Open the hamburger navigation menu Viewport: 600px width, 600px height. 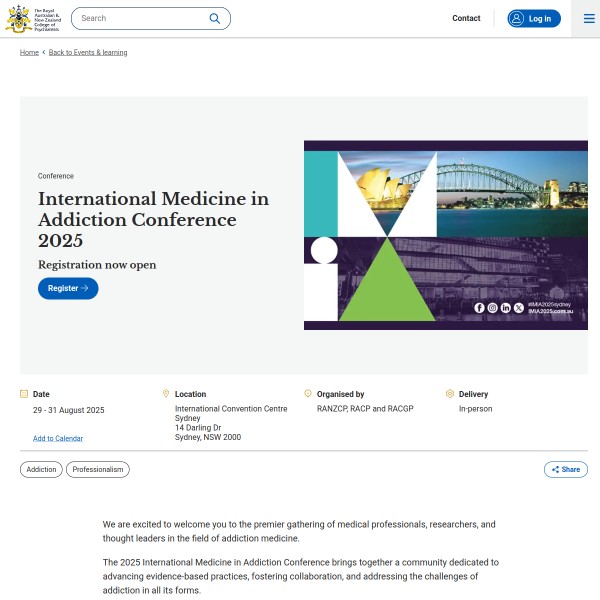coord(585,18)
